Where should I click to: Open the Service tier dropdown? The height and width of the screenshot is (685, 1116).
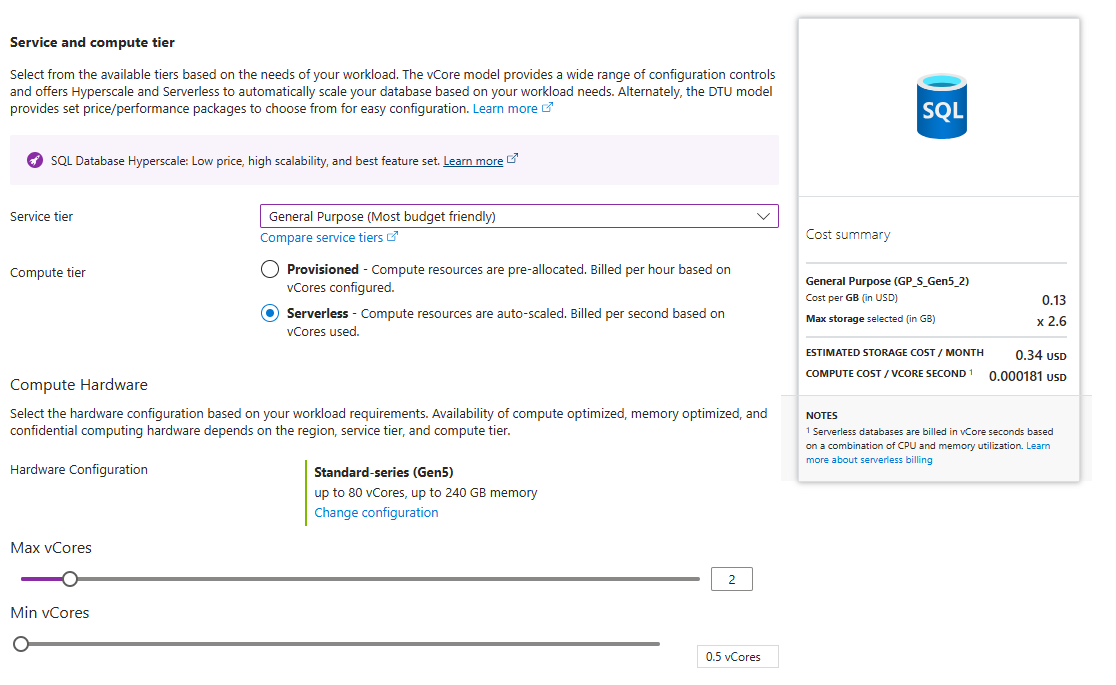point(519,216)
